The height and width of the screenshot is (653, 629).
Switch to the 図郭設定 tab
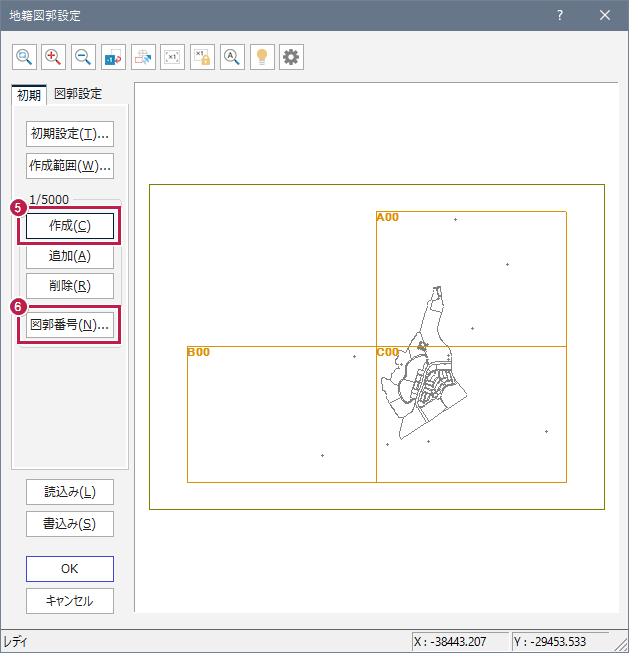coord(78,94)
